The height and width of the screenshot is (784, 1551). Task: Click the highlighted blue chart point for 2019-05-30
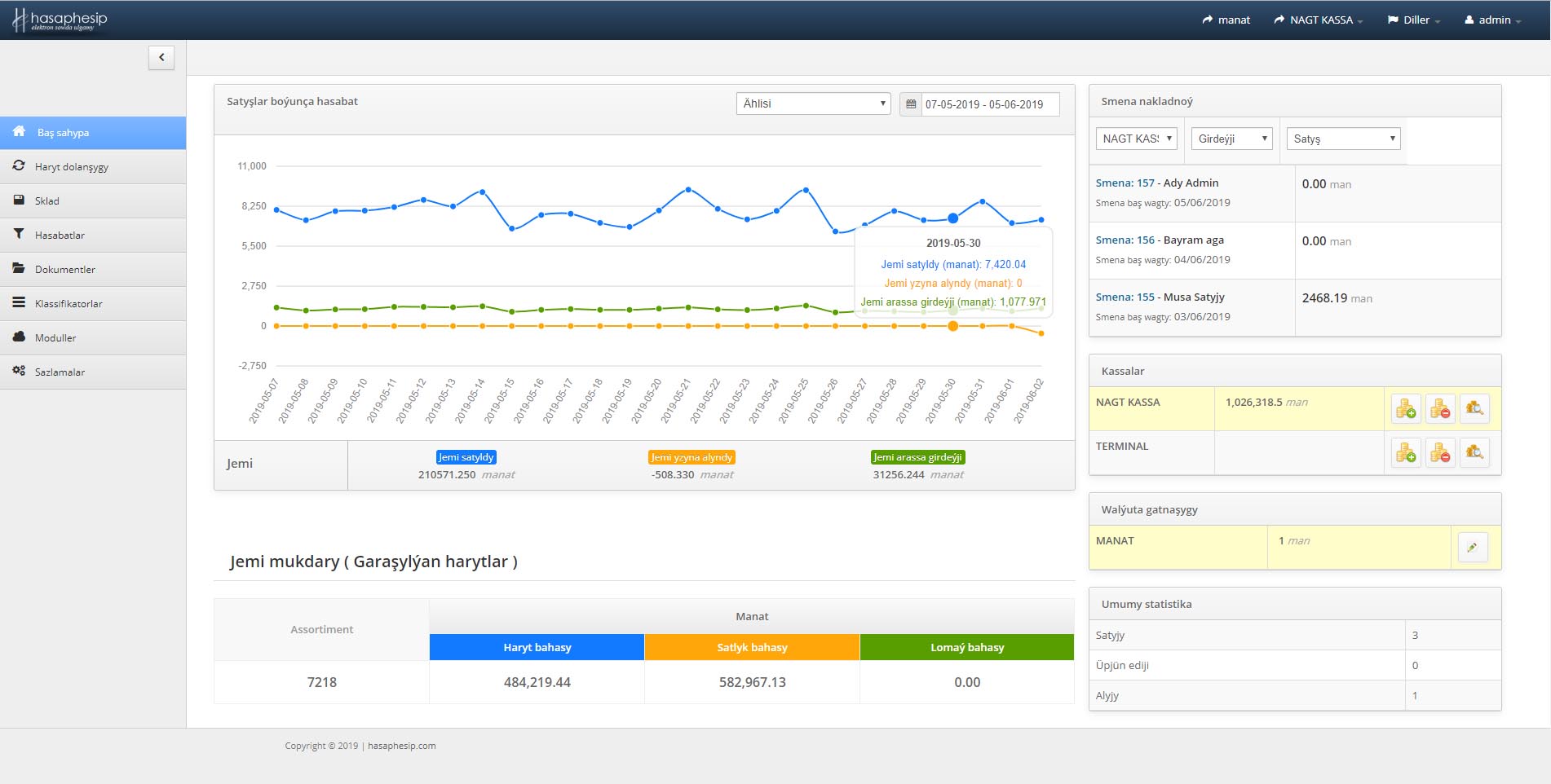(952, 218)
